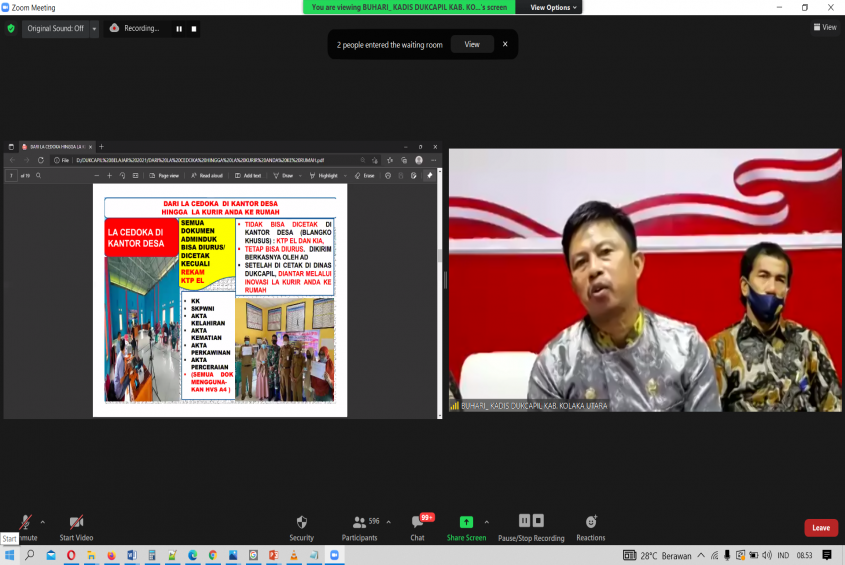Click the green Share Screen icon
845x565 pixels.
(x=466, y=522)
